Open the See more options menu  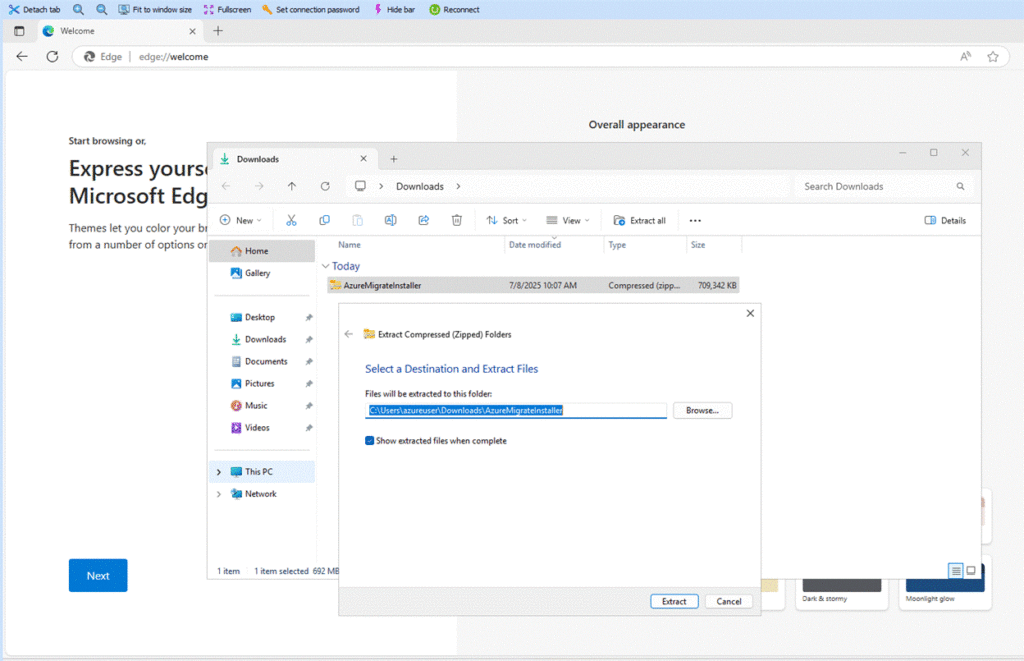click(695, 220)
